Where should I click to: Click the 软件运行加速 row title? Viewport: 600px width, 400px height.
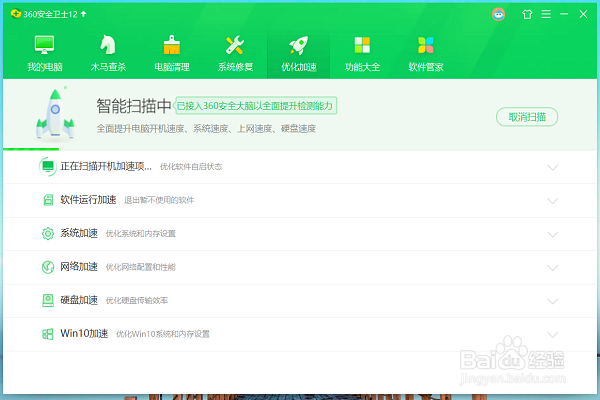(88, 200)
